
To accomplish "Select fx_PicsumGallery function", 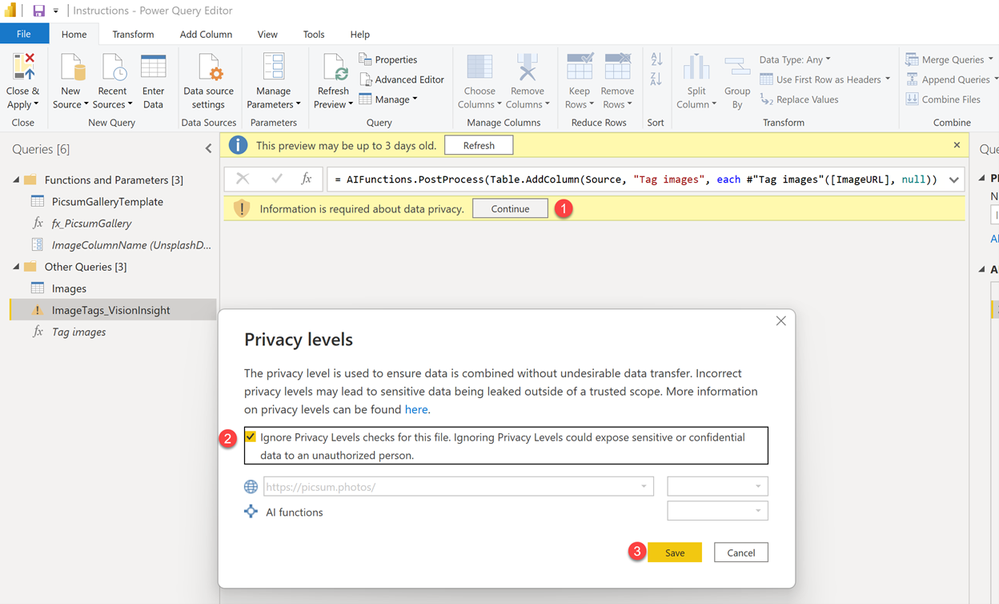I will (x=92, y=224).
